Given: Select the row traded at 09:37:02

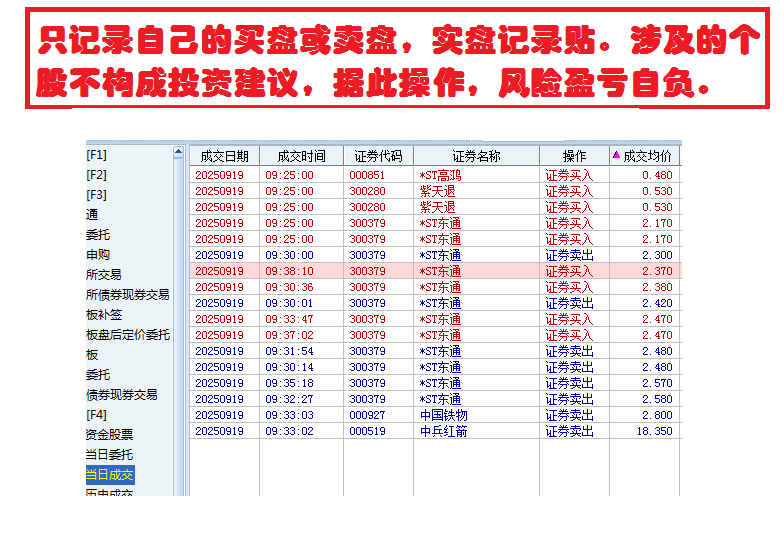Looking at the screenshot, I should (435, 335).
